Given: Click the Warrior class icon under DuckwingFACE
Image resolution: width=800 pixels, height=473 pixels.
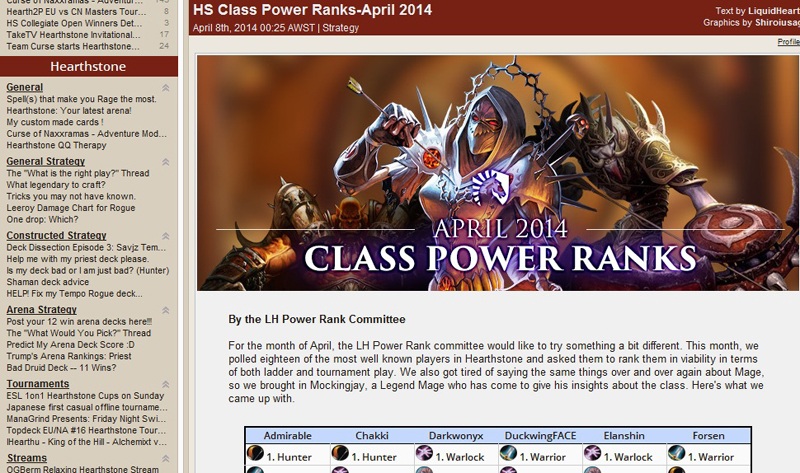Looking at the screenshot, I should [x=508, y=453].
